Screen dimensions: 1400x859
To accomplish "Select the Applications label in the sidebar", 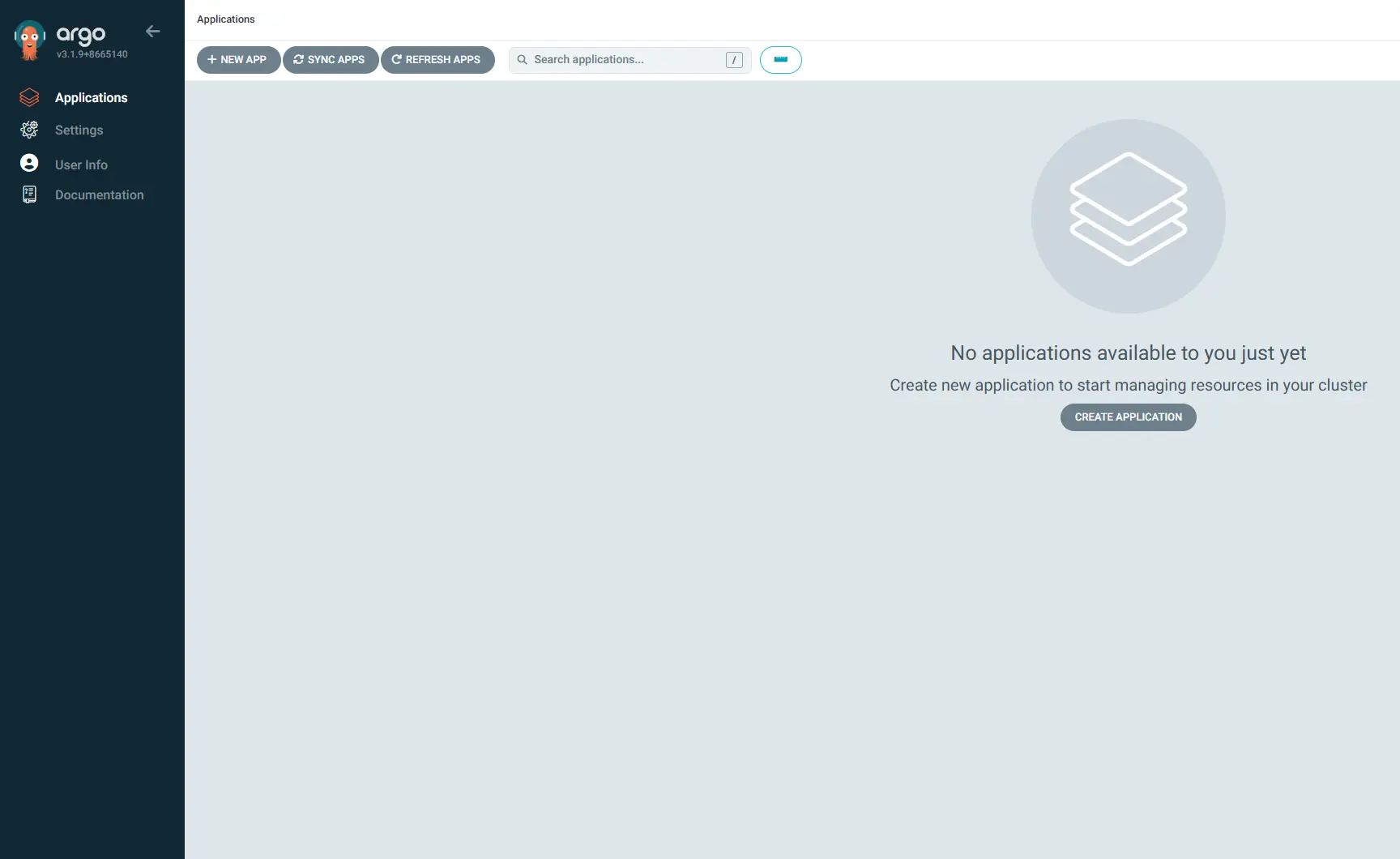I will tap(91, 98).
